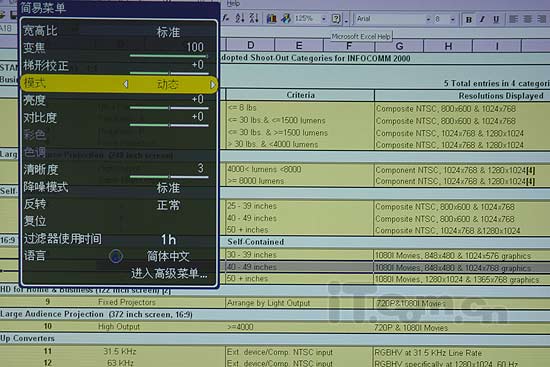Click the align left icon
Screen dimensions: 550x367
tap(513, 19)
